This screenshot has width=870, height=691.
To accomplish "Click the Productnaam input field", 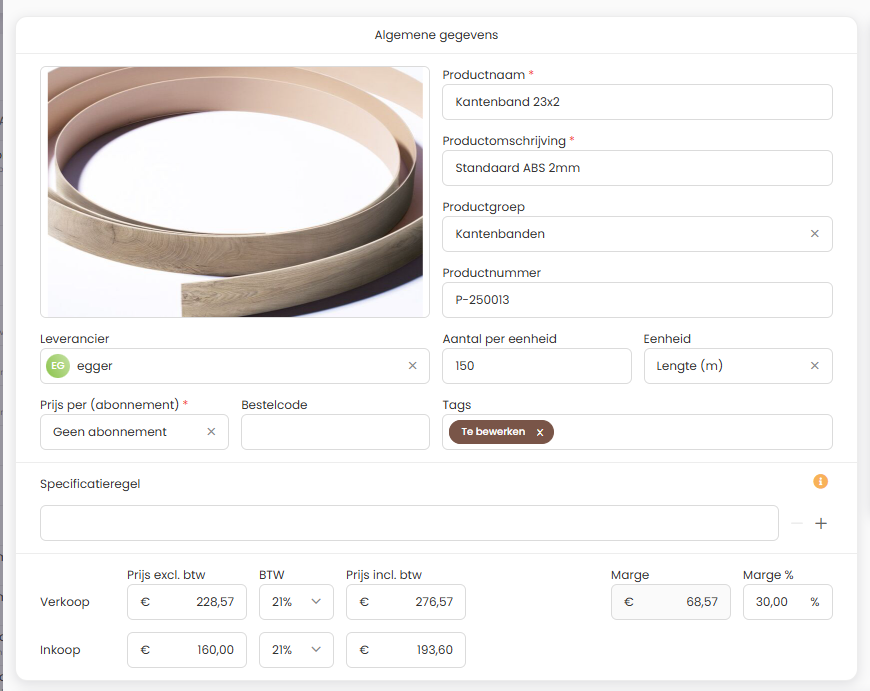I will pyautogui.click(x=637, y=102).
